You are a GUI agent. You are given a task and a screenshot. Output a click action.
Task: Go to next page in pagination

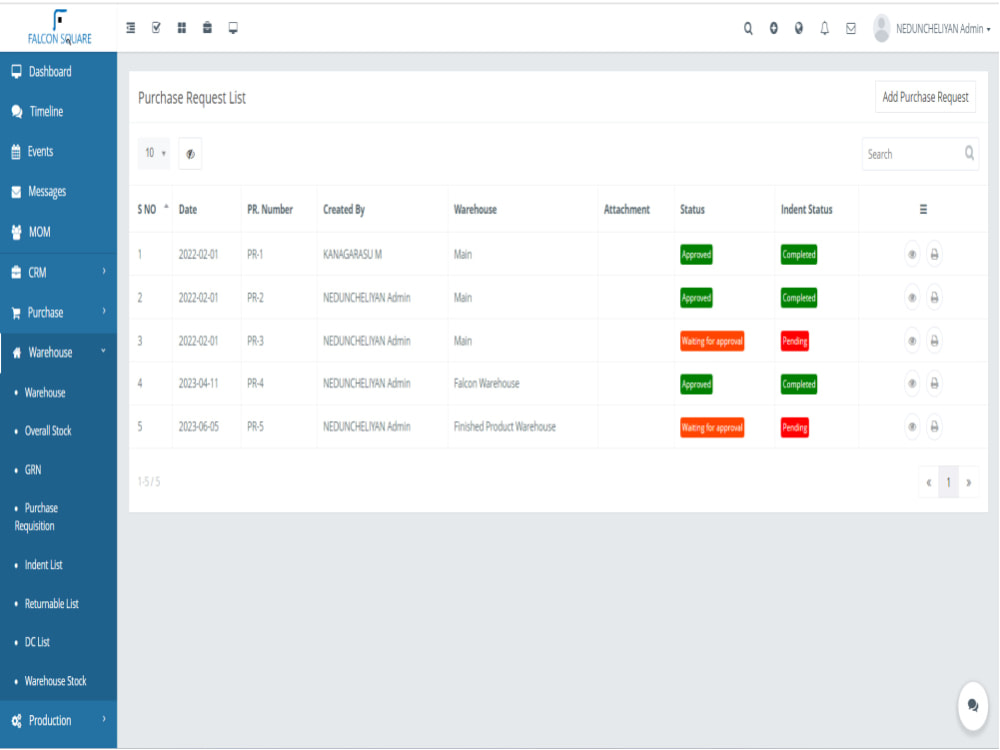(x=969, y=483)
